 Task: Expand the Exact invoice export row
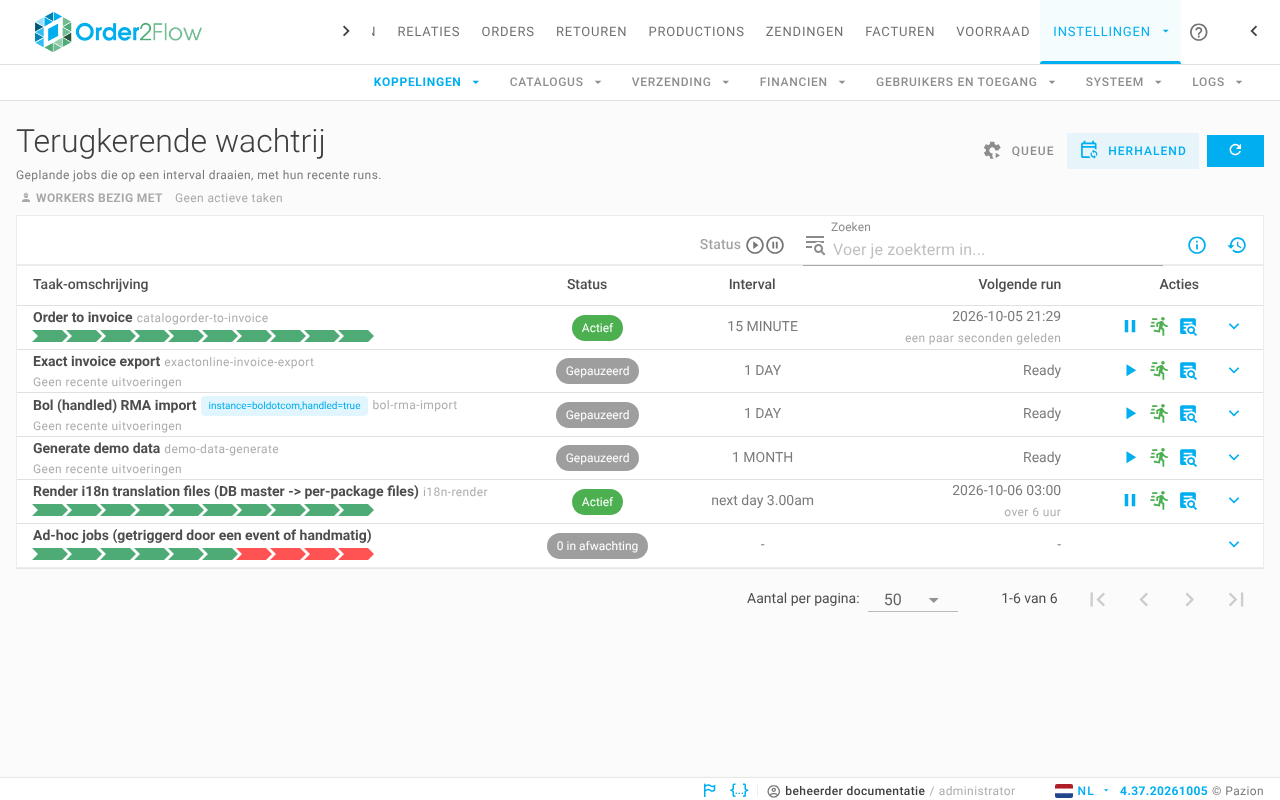tap(1234, 370)
